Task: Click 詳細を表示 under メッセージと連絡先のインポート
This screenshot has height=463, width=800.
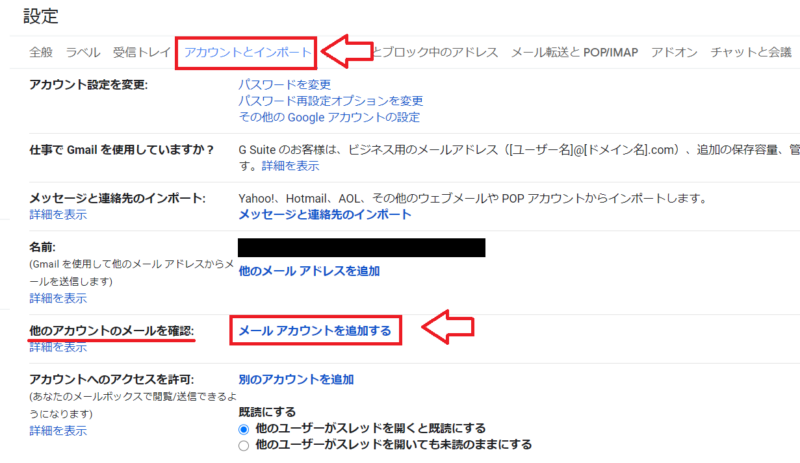Action: click(x=58, y=214)
